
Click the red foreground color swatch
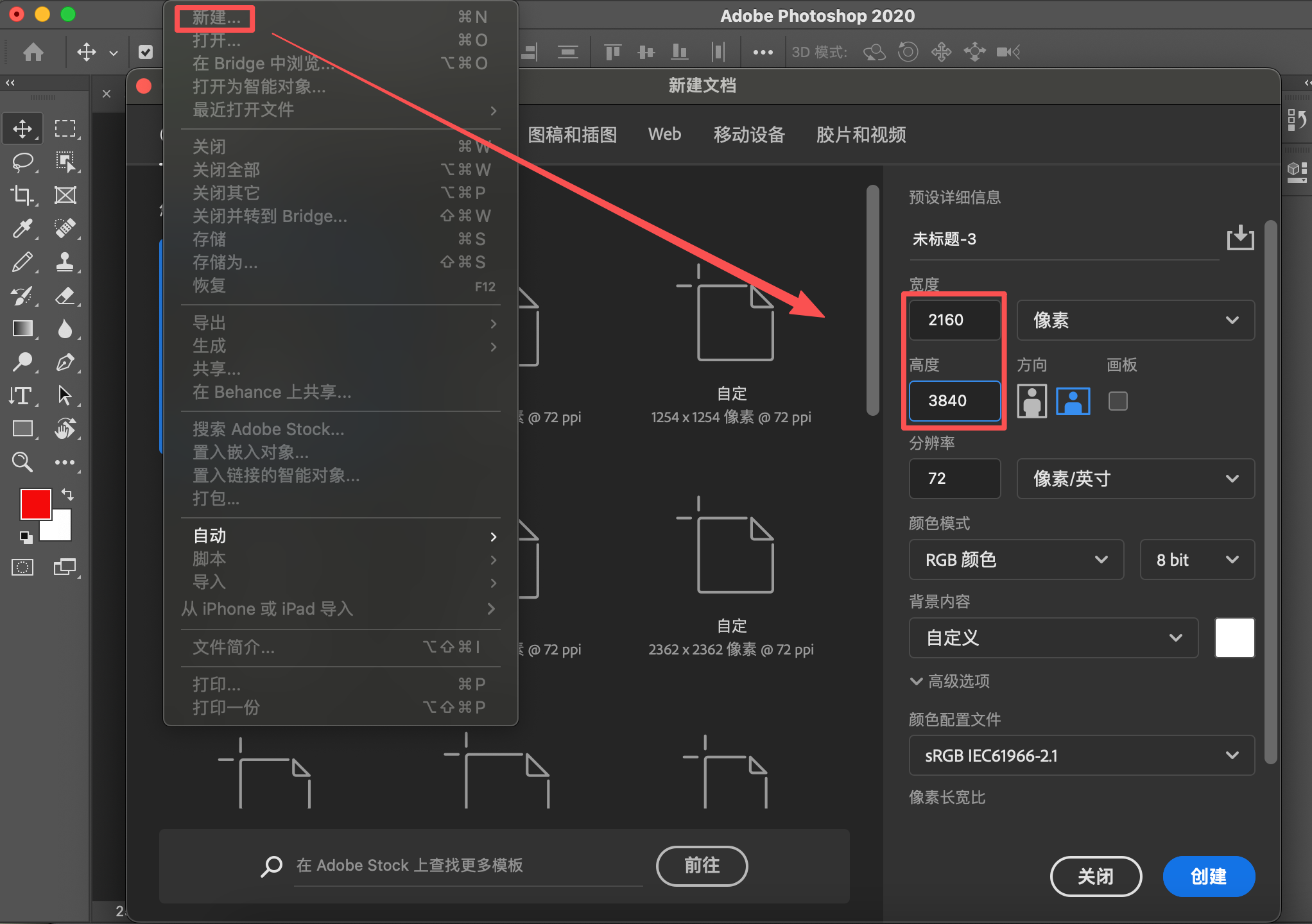tap(35, 504)
